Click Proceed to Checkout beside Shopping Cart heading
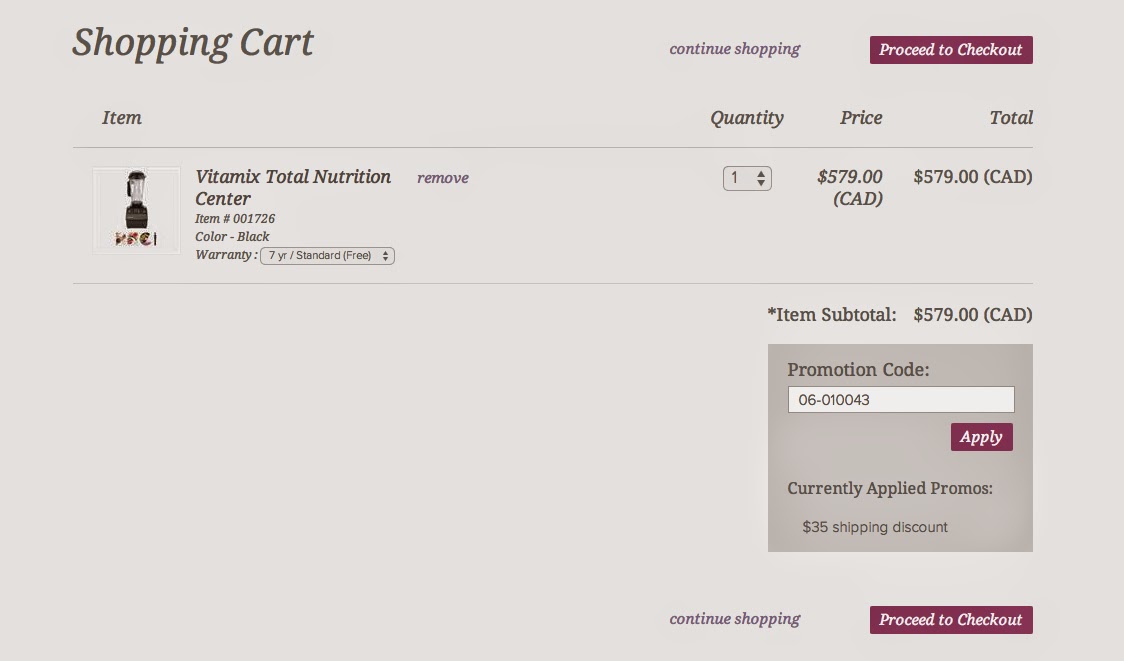Image resolution: width=1124 pixels, height=661 pixels. pos(951,50)
